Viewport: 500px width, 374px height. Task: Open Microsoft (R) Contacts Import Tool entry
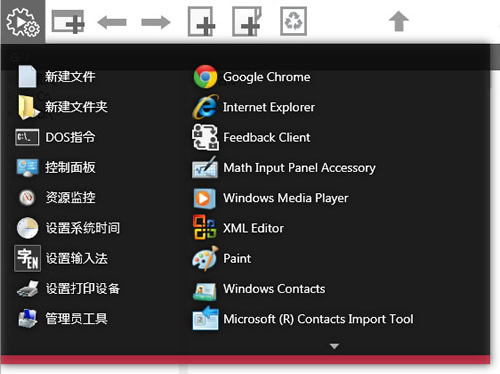(318, 319)
